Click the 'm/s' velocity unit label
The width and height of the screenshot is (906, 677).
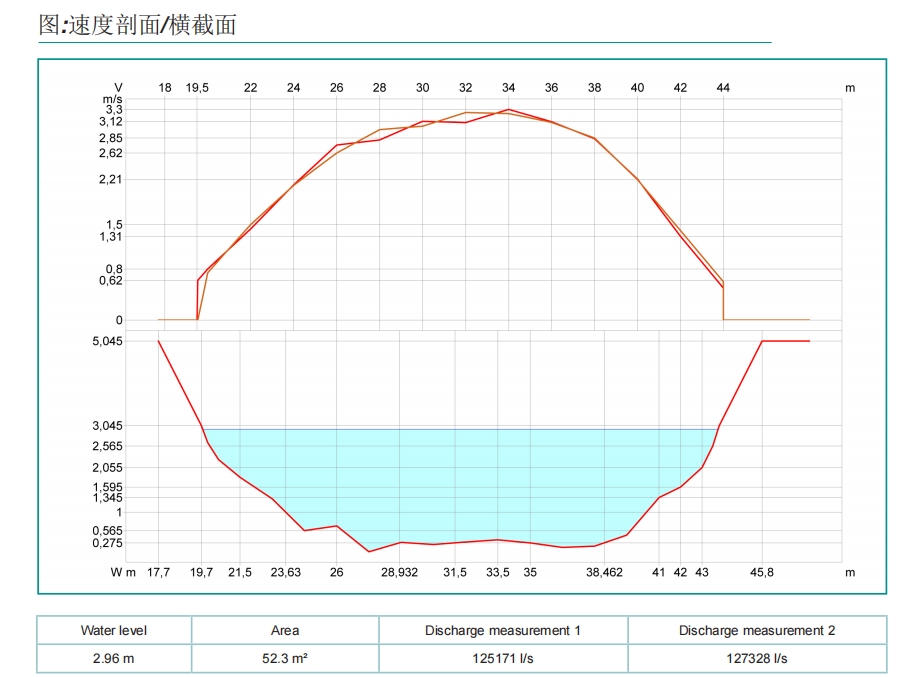(x=113, y=99)
